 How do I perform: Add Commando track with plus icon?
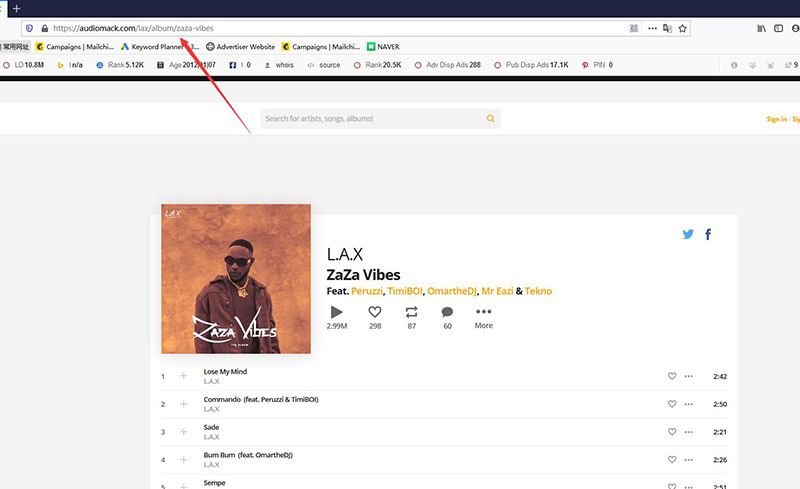point(183,404)
